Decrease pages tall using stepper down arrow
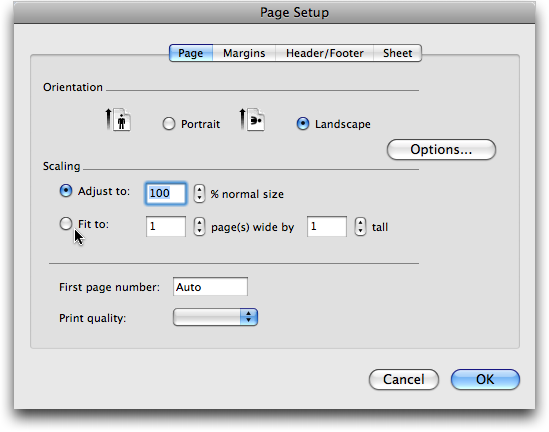This screenshot has height=432, width=549. point(360,231)
